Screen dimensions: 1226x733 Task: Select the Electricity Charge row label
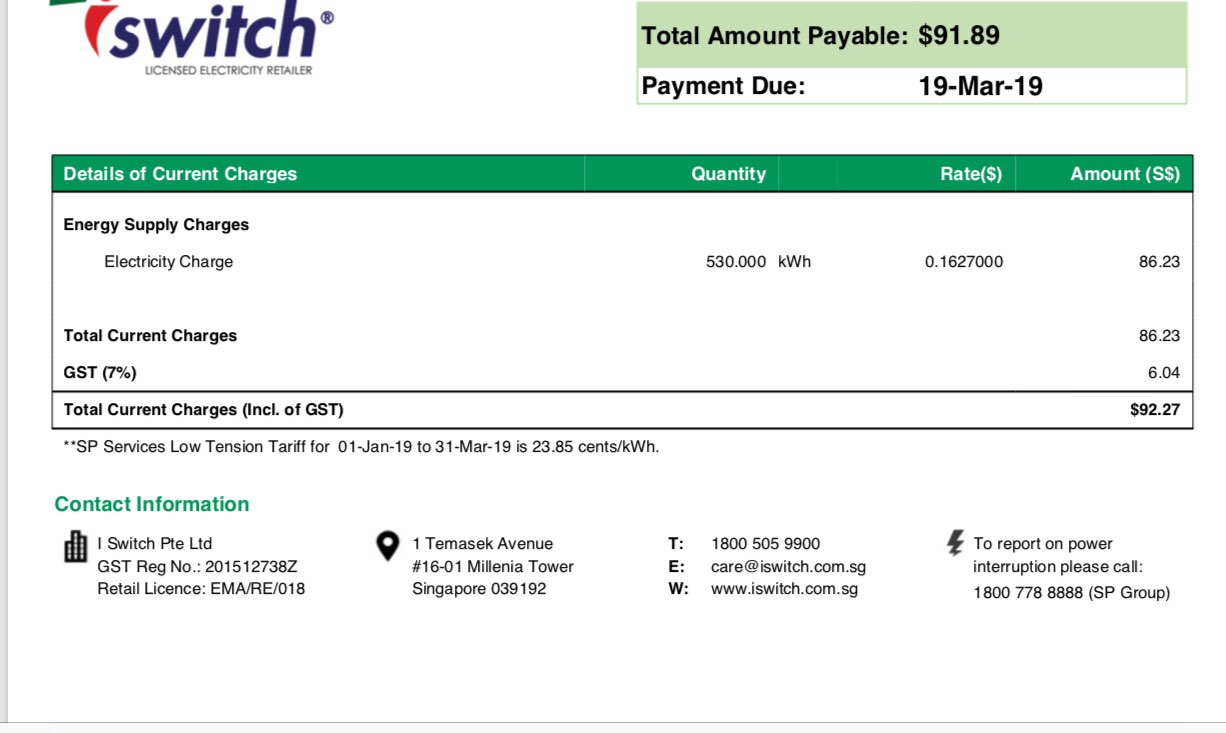168,262
